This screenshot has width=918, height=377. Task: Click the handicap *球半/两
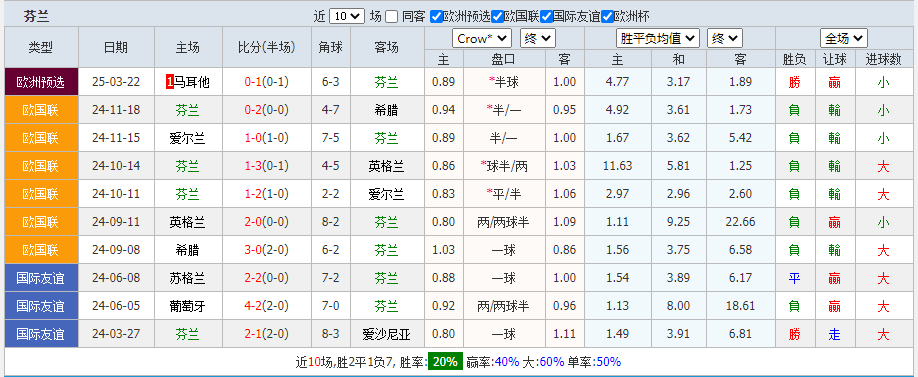[x=503, y=166]
